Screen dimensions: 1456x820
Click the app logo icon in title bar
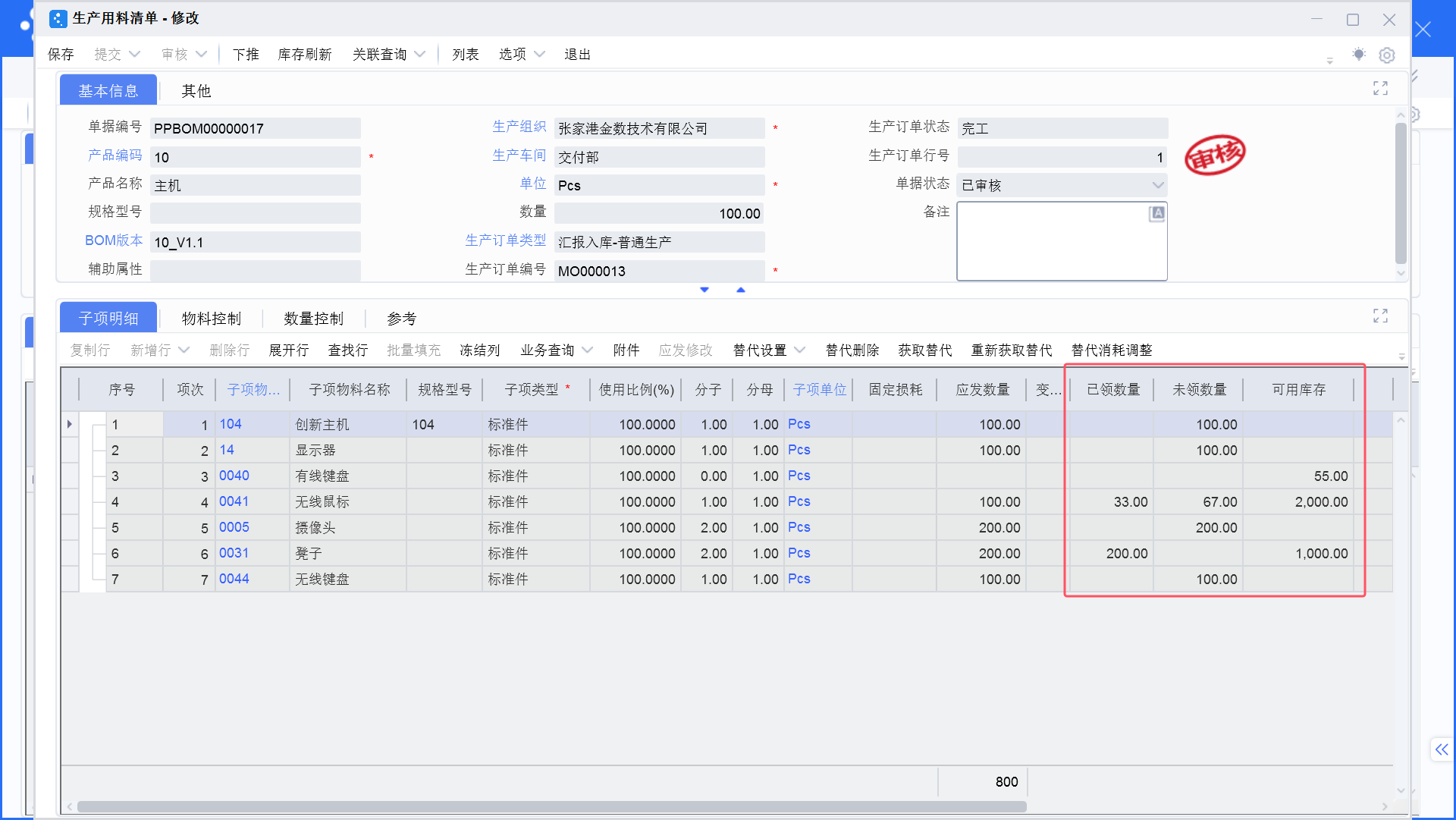click(58, 18)
